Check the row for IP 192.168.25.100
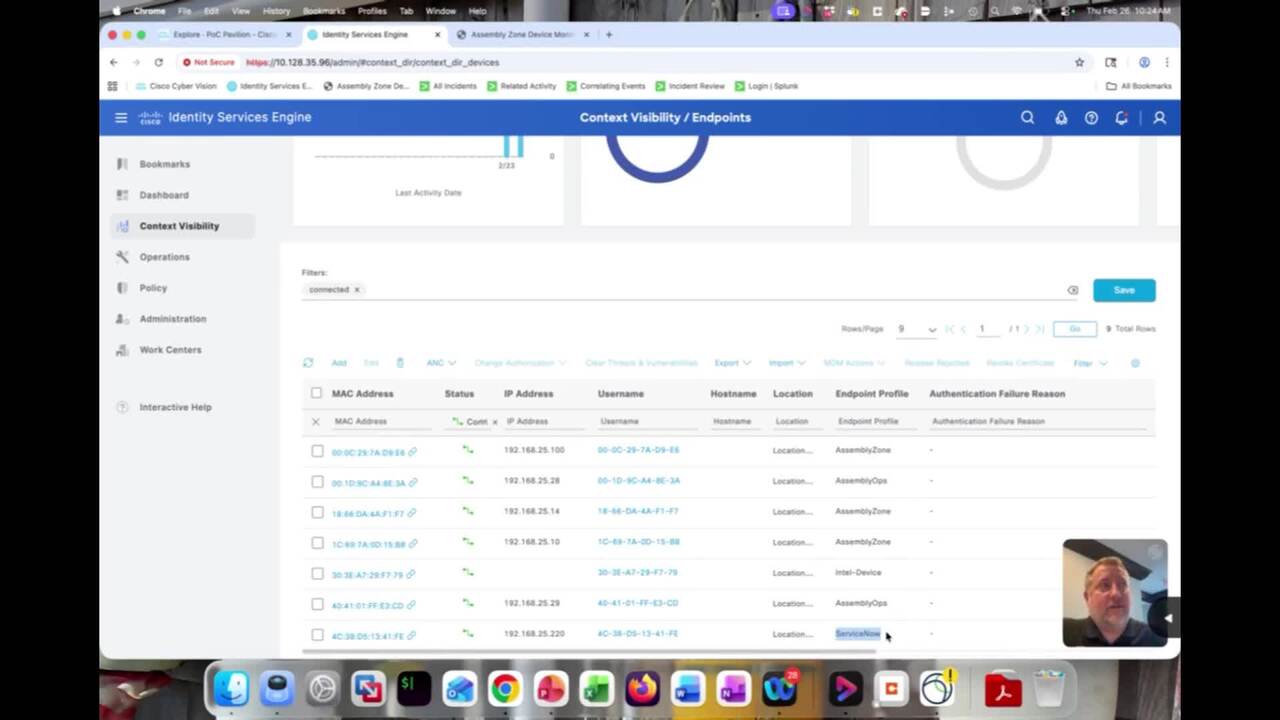Screen dimensions: 1280x720 point(317,451)
